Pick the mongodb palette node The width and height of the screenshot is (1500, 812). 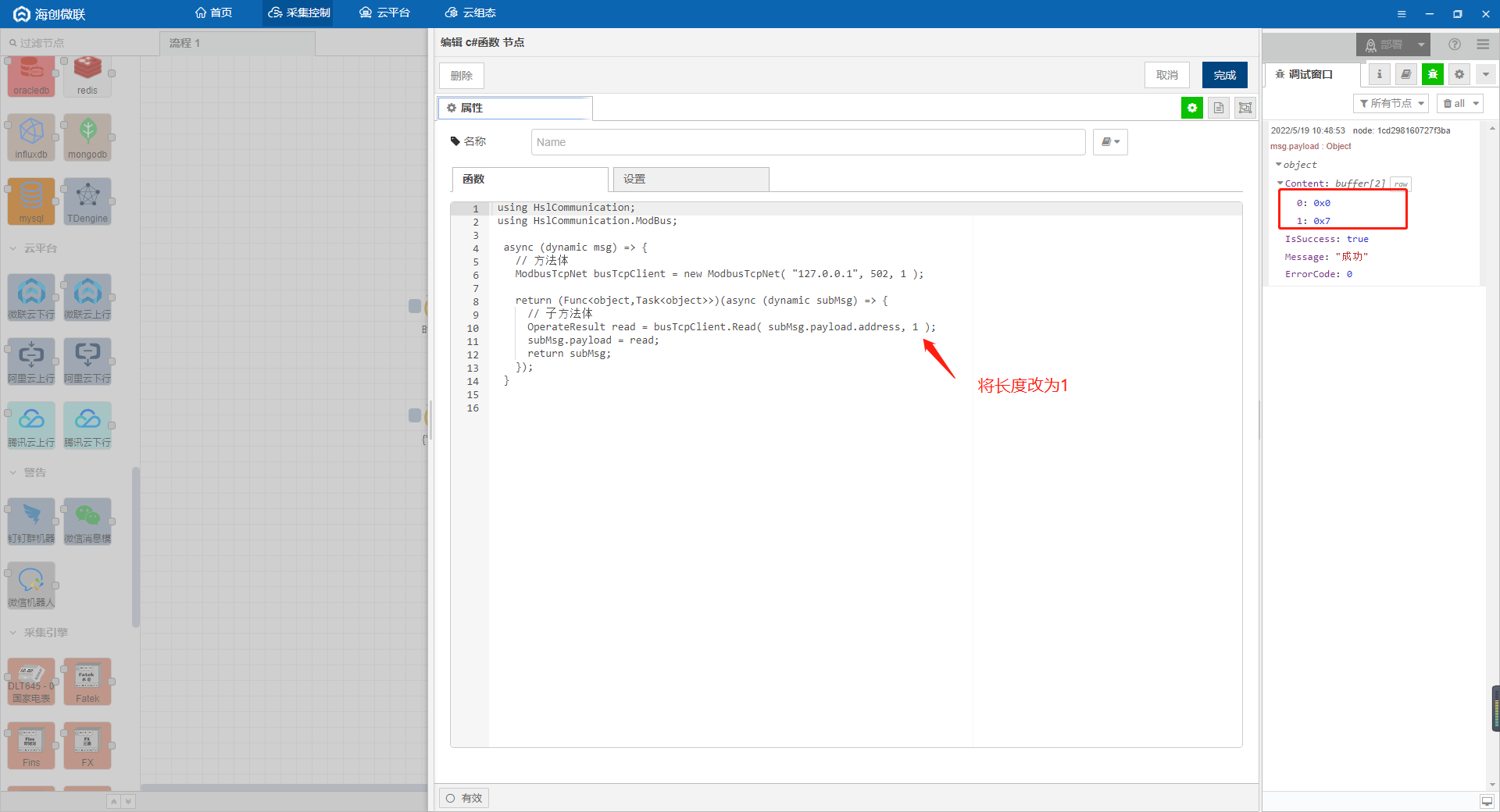pos(87,137)
